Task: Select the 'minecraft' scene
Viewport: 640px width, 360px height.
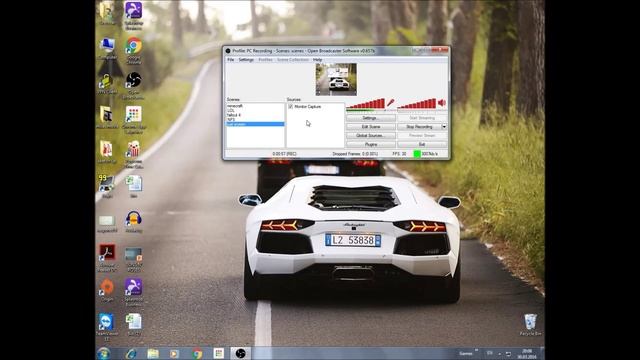Action: pyautogui.click(x=235, y=106)
